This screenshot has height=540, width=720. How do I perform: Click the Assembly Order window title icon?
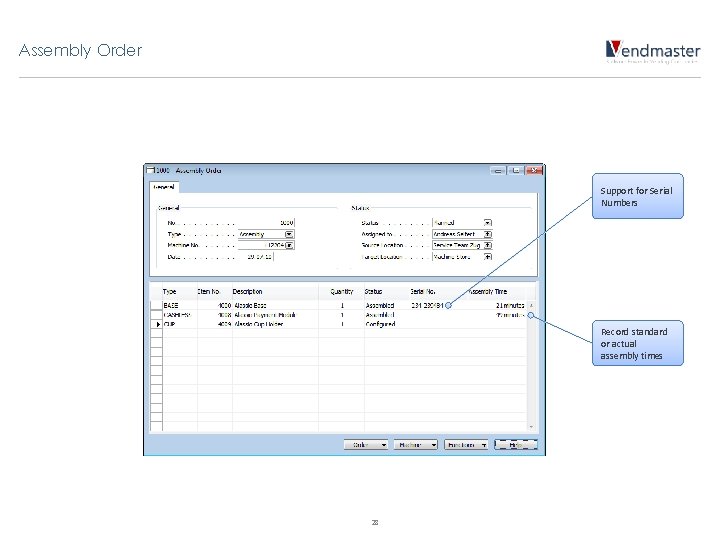pyautogui.click(x=150, y=170)
